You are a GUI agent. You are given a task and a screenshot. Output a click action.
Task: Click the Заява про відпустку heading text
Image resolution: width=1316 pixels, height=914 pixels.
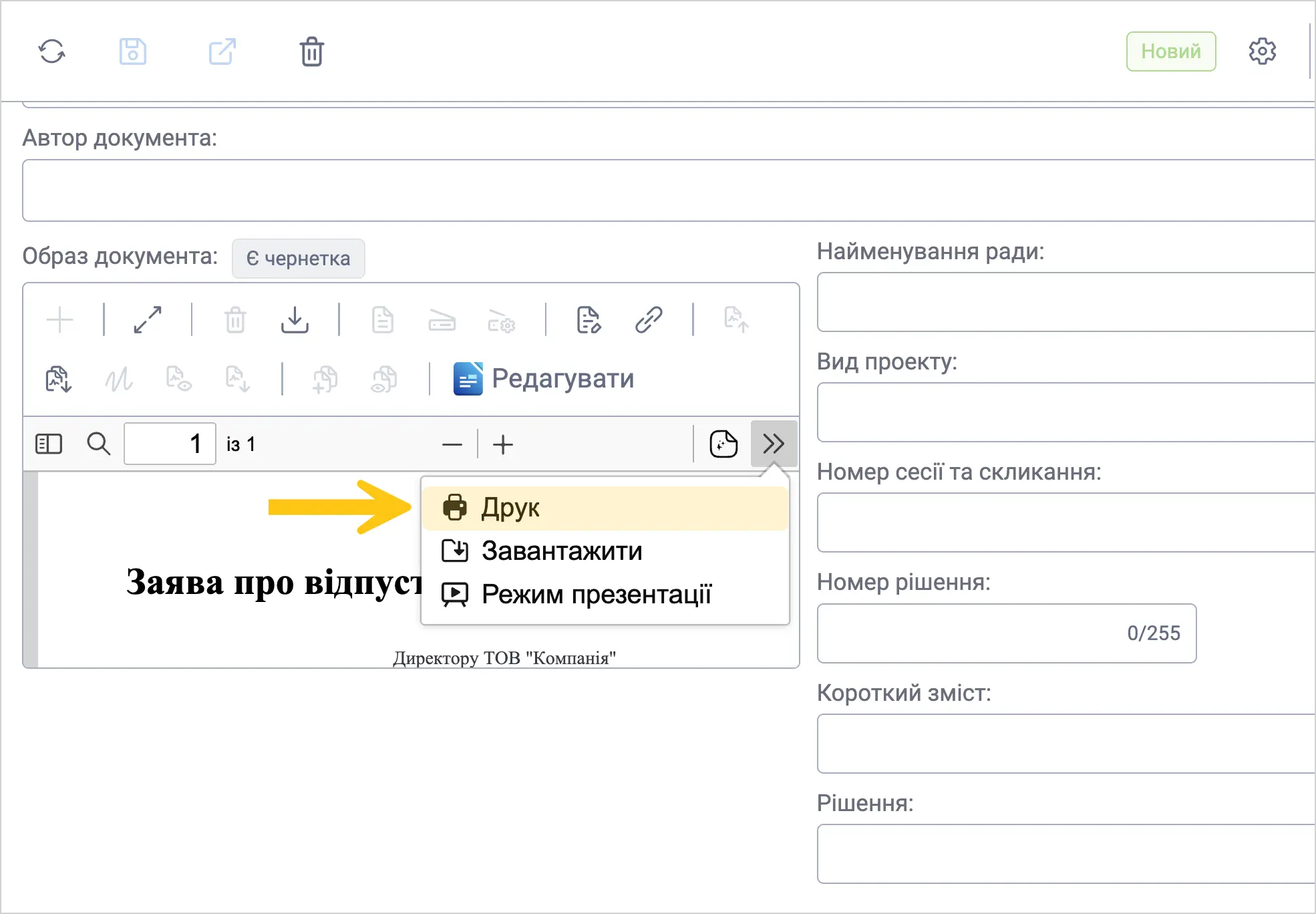point(274,582)
